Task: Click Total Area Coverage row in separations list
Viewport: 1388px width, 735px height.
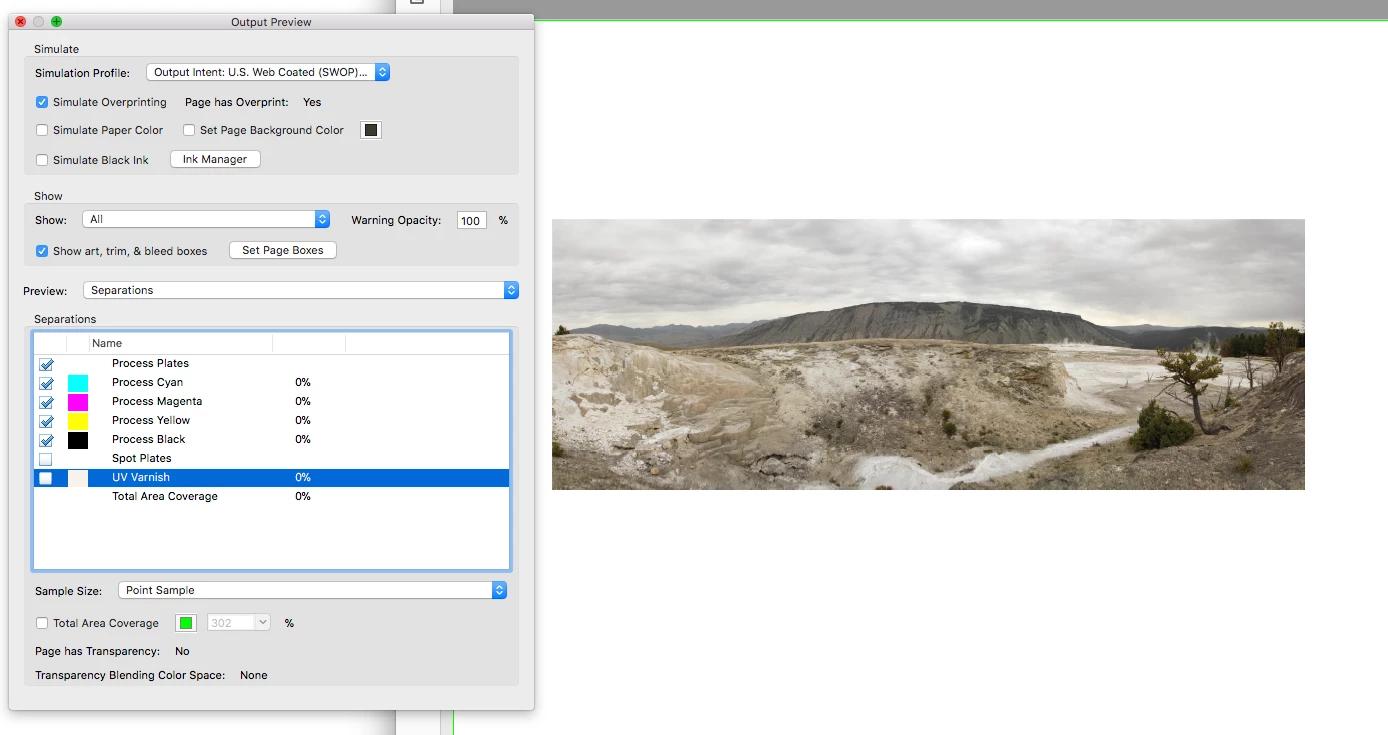Action: 272,496
